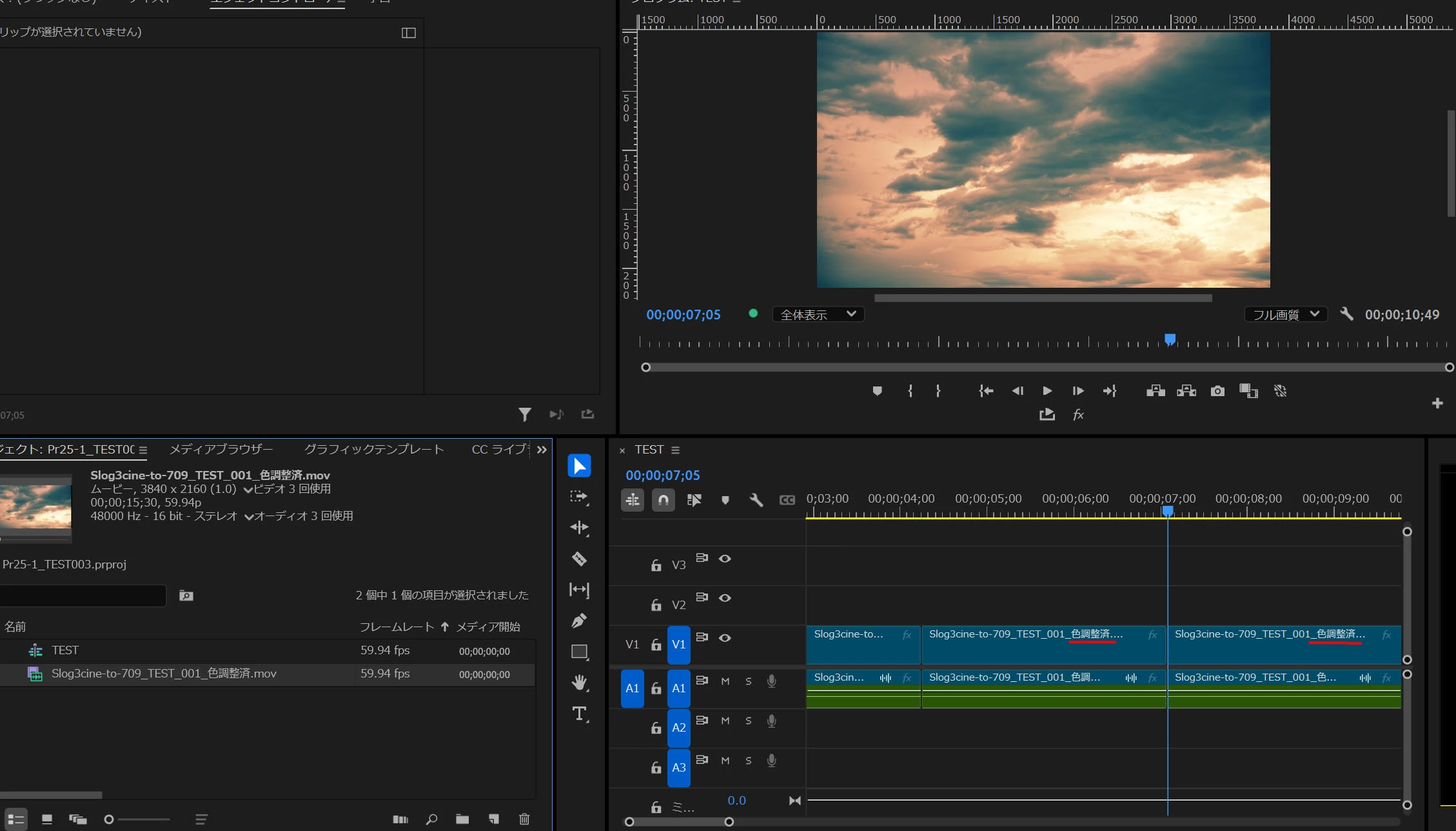Switch to メディアブラウザー tab

pyautogui.click(x=221, y=450)
